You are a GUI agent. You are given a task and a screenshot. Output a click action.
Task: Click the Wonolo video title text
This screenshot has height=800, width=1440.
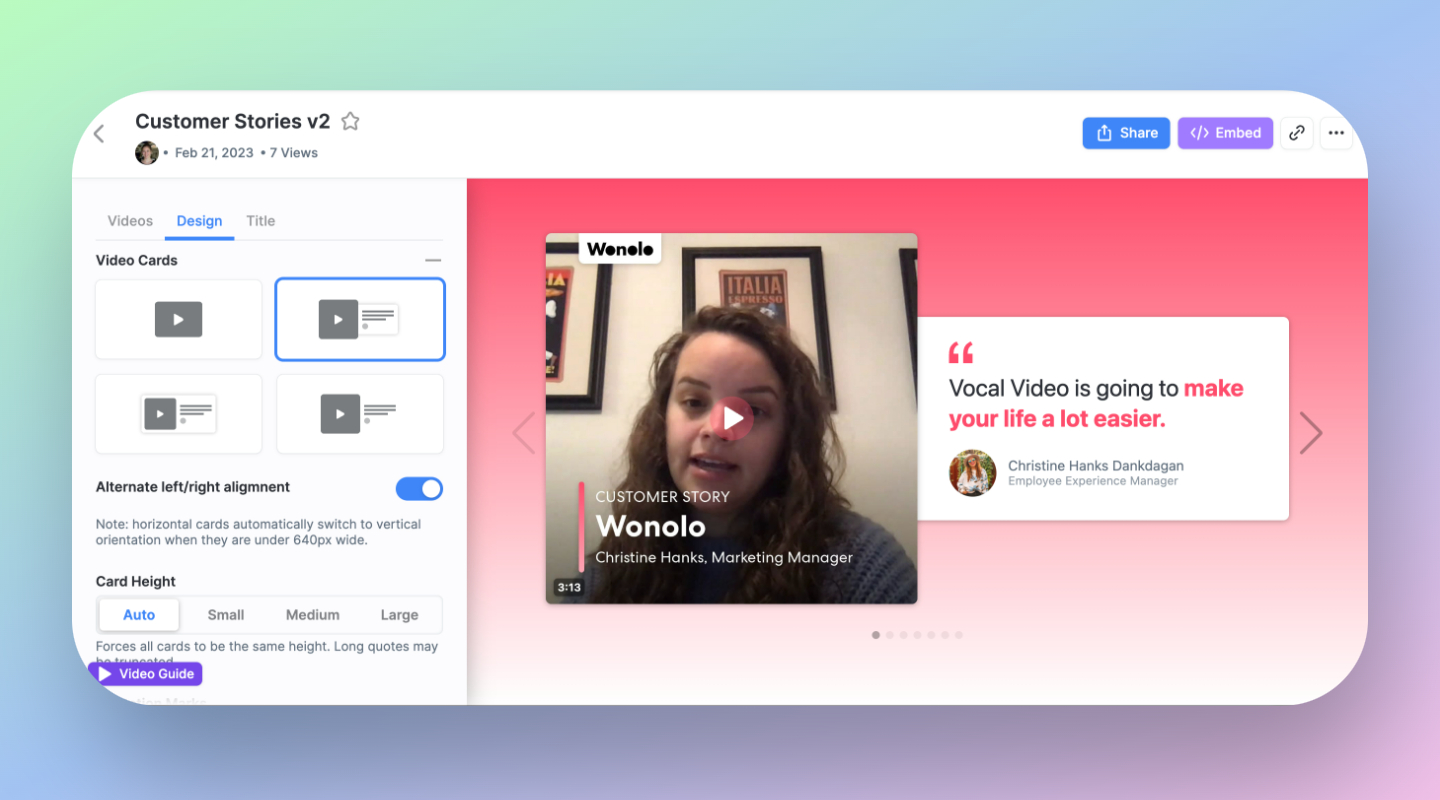click(650, 526)
